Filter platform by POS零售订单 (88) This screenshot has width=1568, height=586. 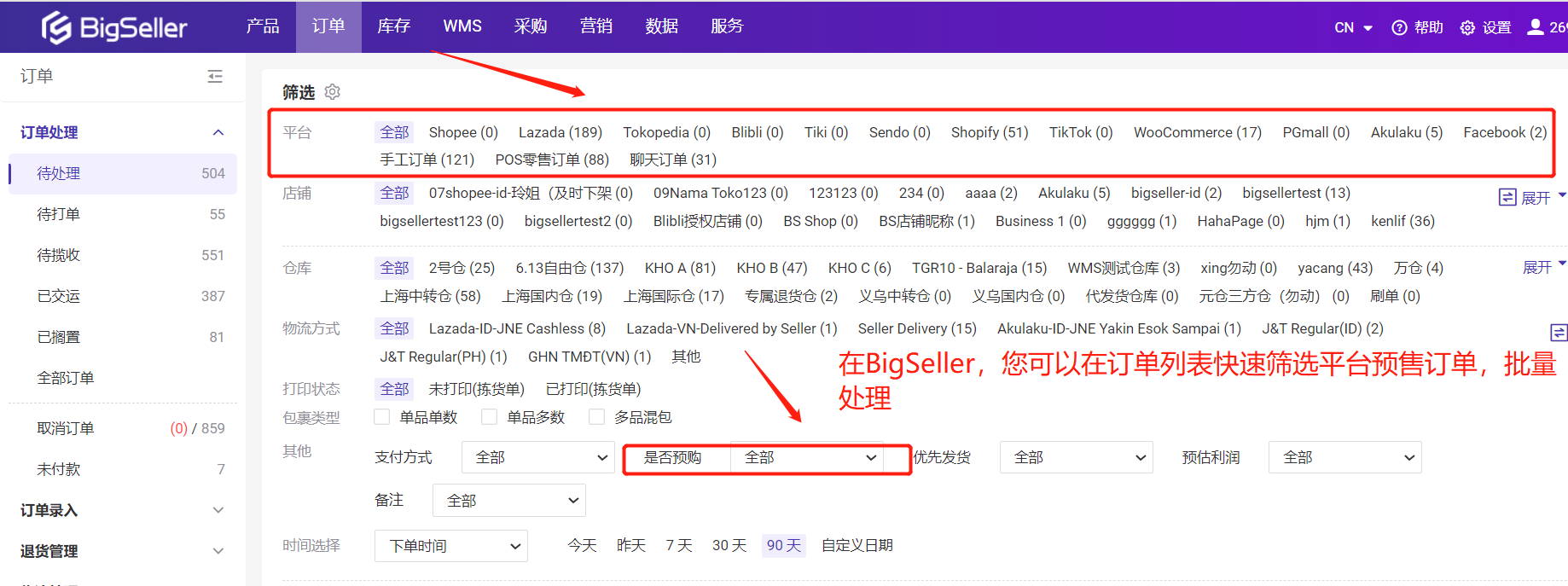coord(552,160)
